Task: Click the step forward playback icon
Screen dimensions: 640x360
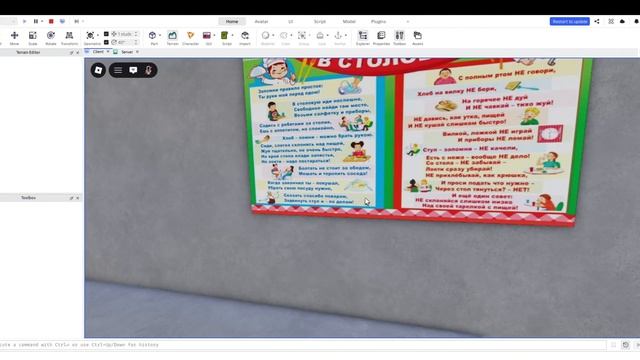Action: coord(76,21)
